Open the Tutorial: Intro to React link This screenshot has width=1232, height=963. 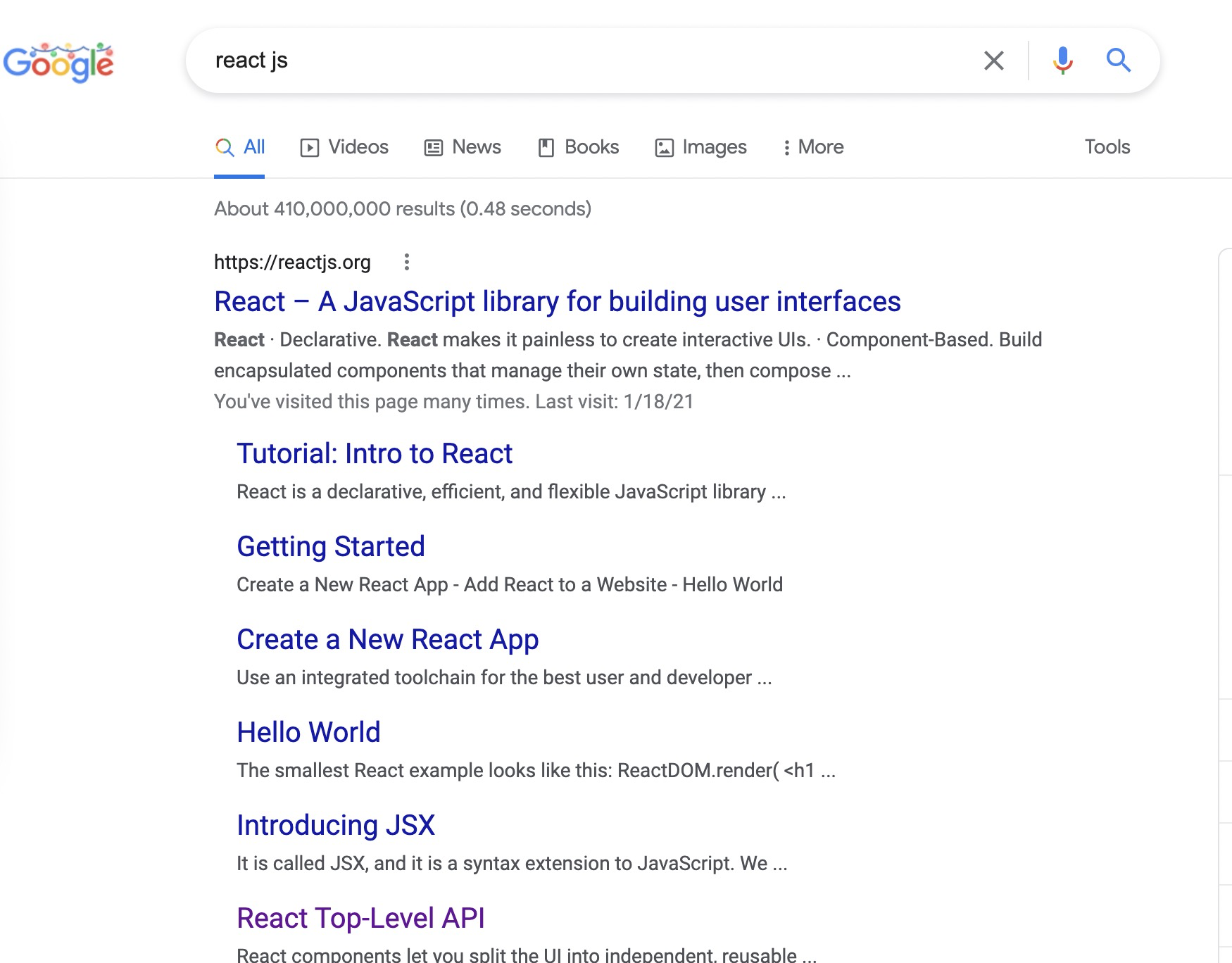pos(374,453)
